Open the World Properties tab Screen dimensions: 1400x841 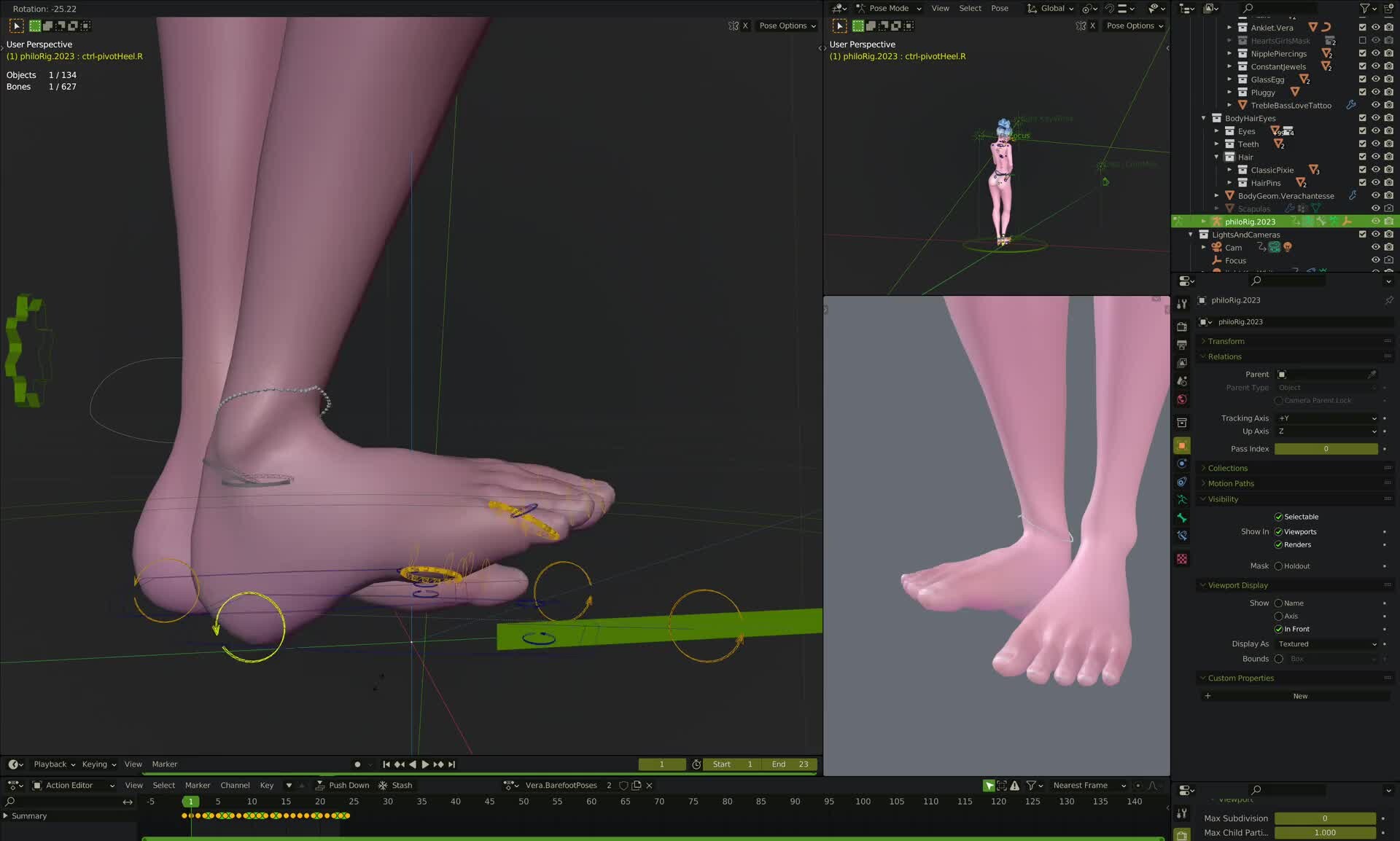1182,399
